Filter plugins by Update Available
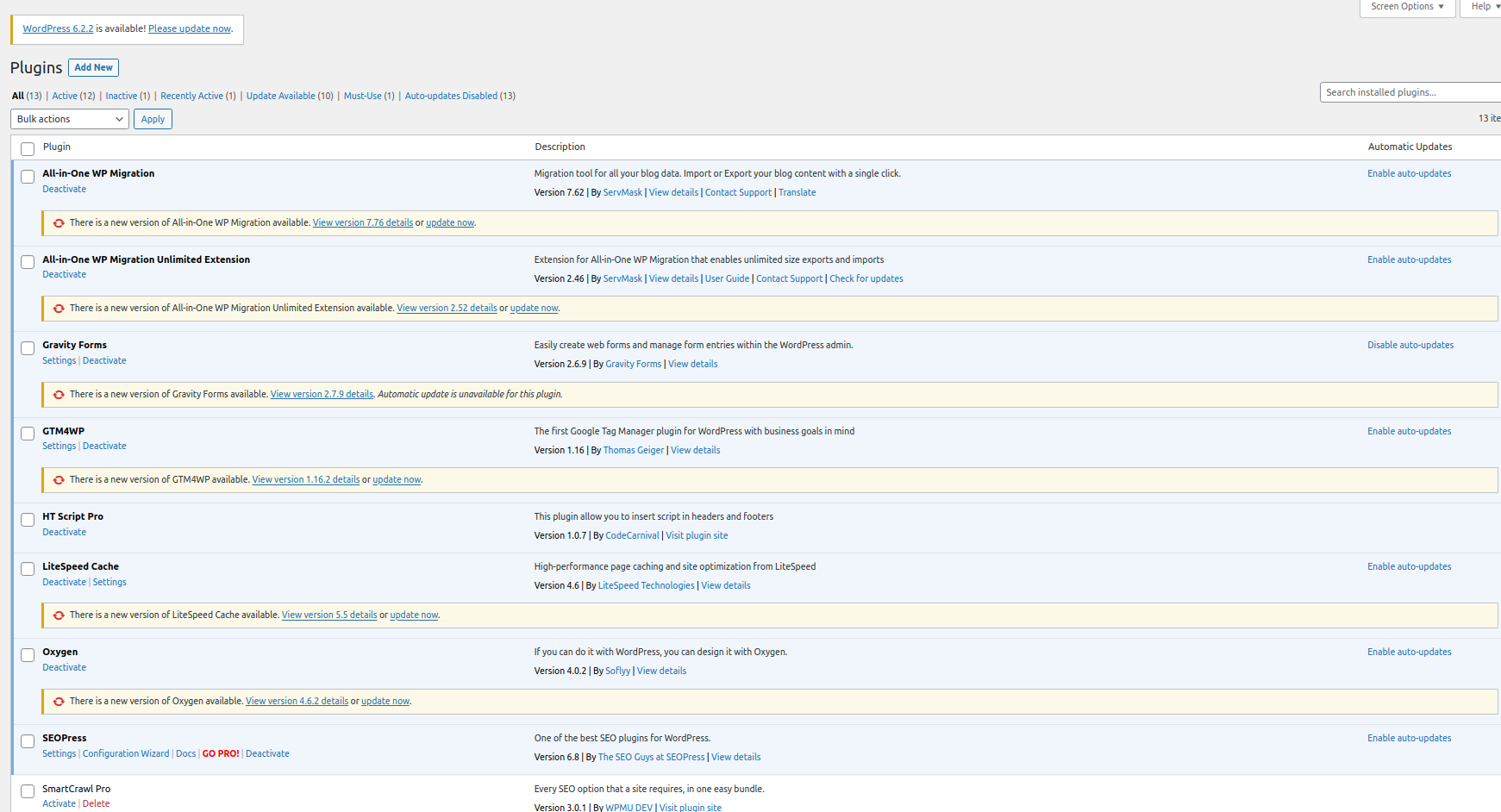This screenshot has width=1501, height=812. [280, 96]
